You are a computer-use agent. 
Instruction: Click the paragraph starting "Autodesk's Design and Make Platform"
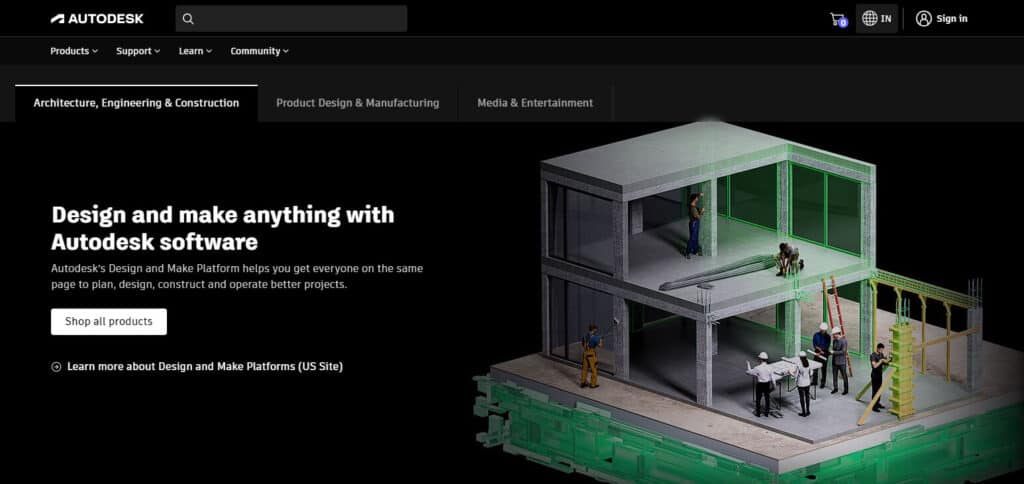click(x=237, y=277)
